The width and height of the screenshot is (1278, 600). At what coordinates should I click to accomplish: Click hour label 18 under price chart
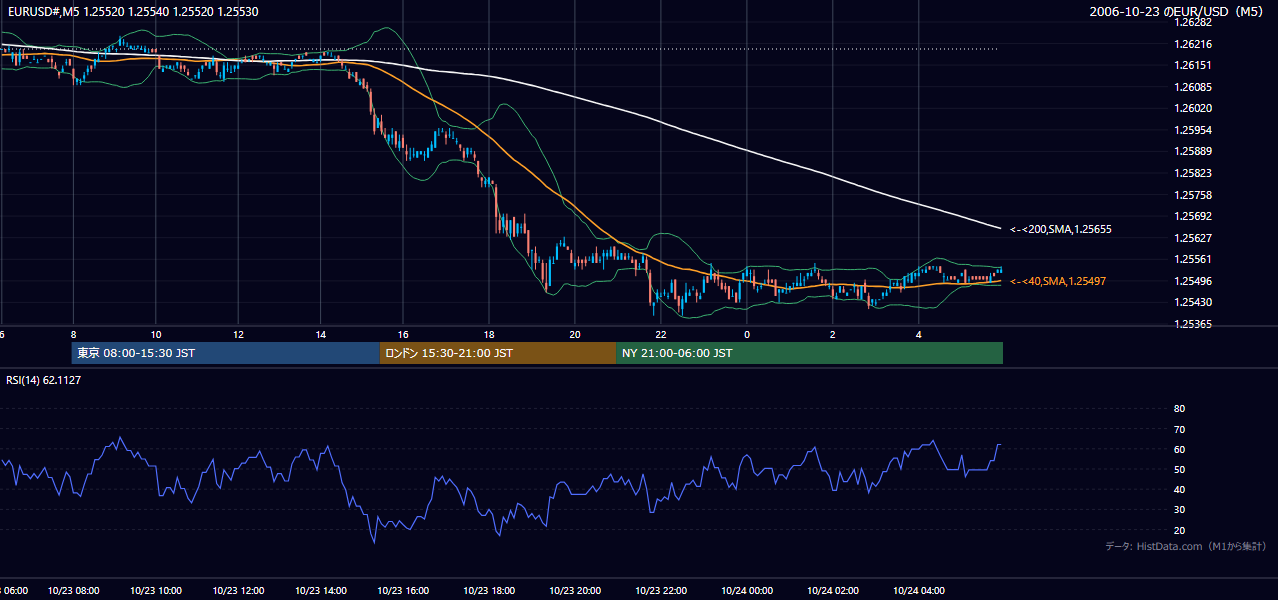coord(488,334)
